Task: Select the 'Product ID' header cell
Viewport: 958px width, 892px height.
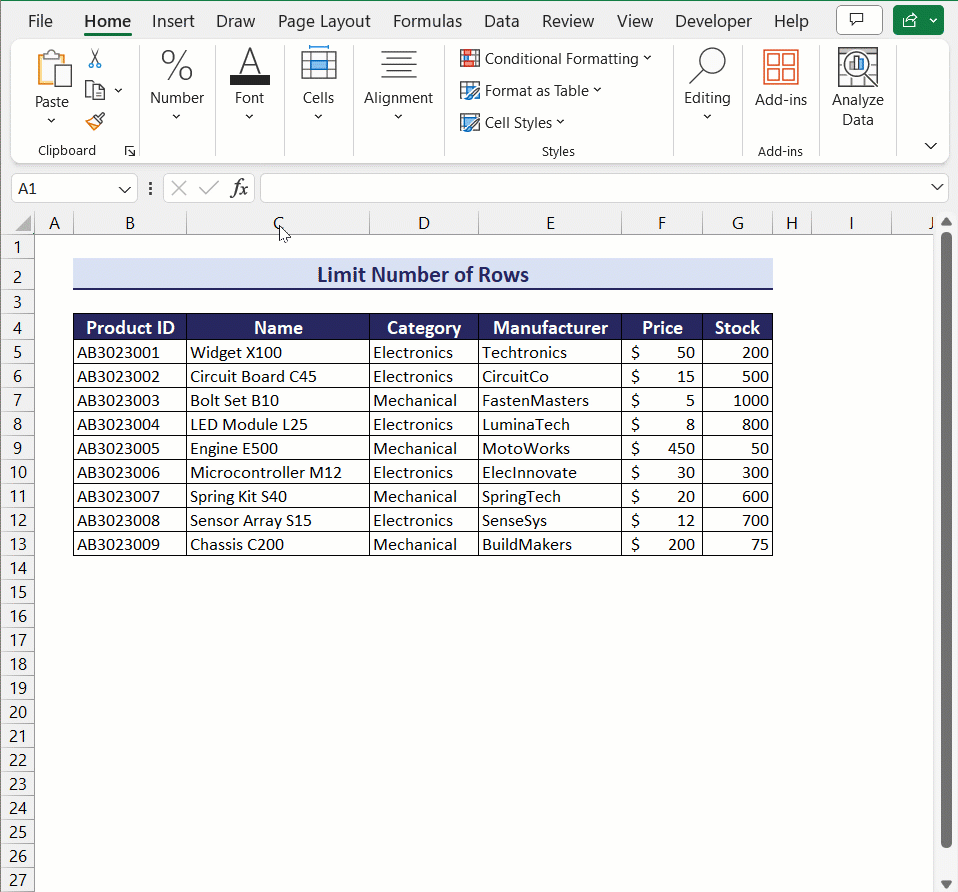Action: [130, 327]
